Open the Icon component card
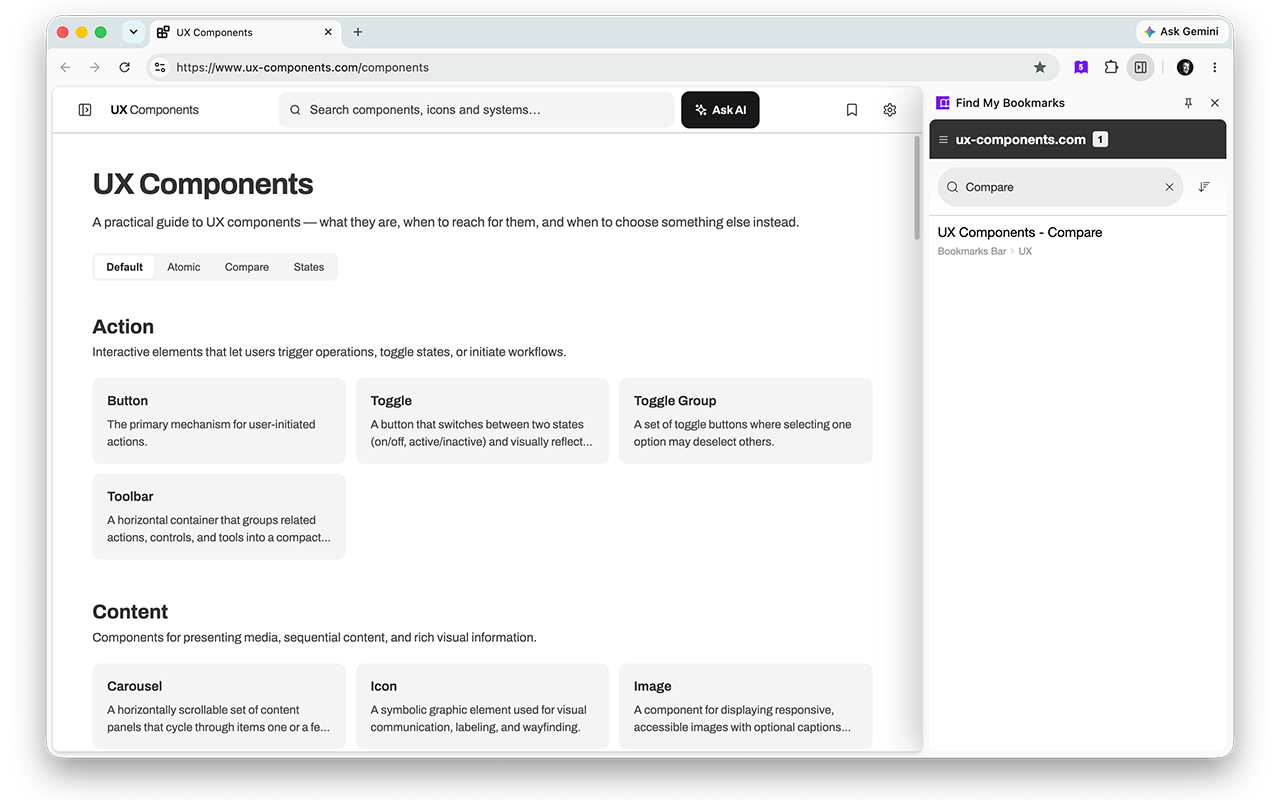 [x=482, y=706]
